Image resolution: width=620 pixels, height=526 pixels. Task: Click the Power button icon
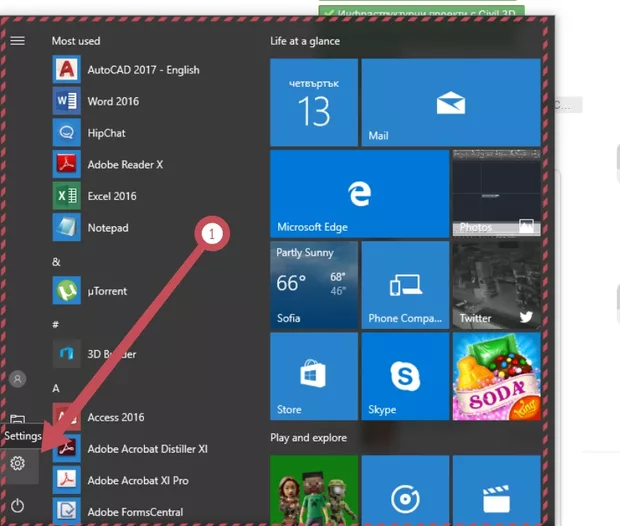17,505
